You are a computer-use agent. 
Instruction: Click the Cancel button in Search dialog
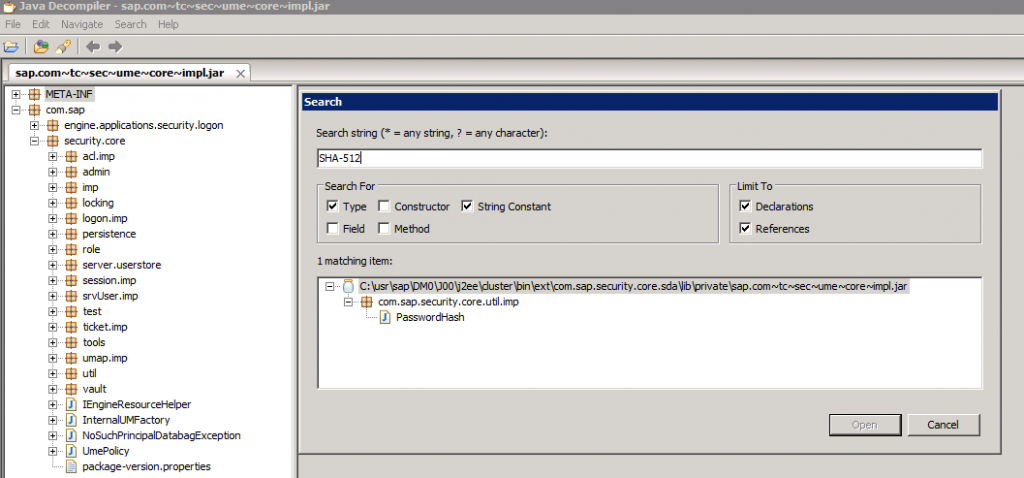pos(943,424)
